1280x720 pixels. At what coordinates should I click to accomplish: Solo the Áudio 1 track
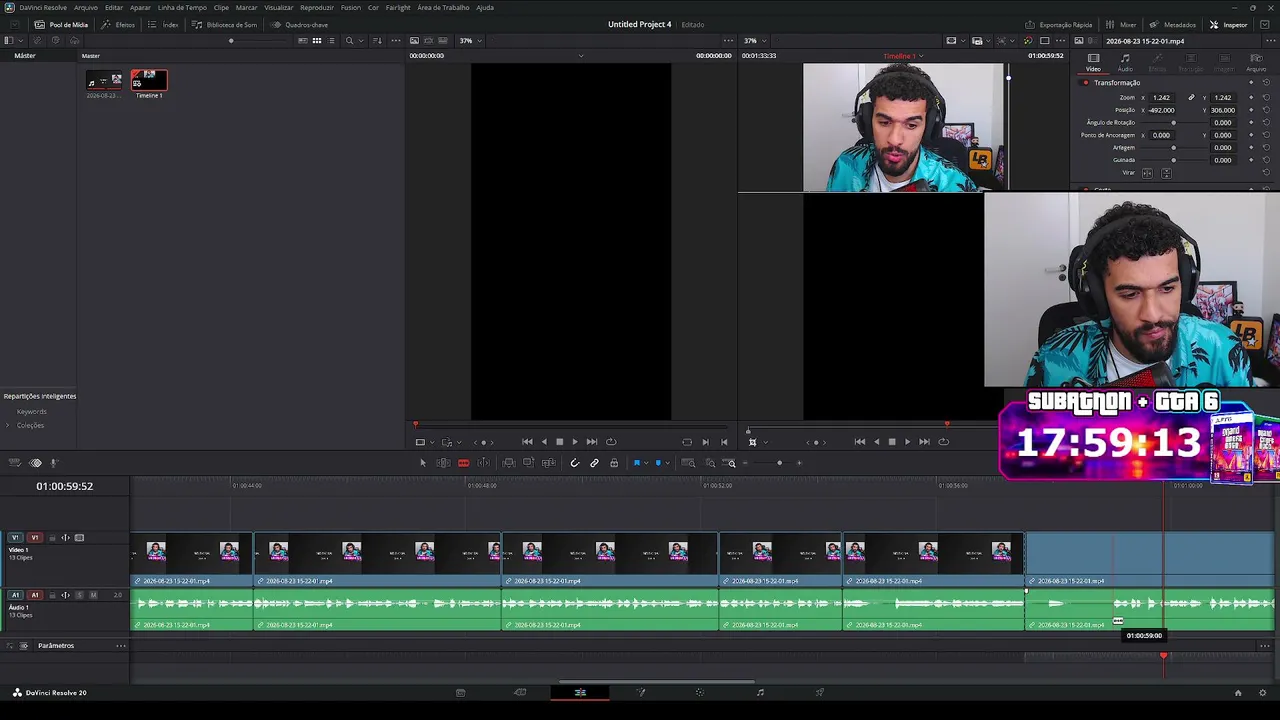(79, 595)
